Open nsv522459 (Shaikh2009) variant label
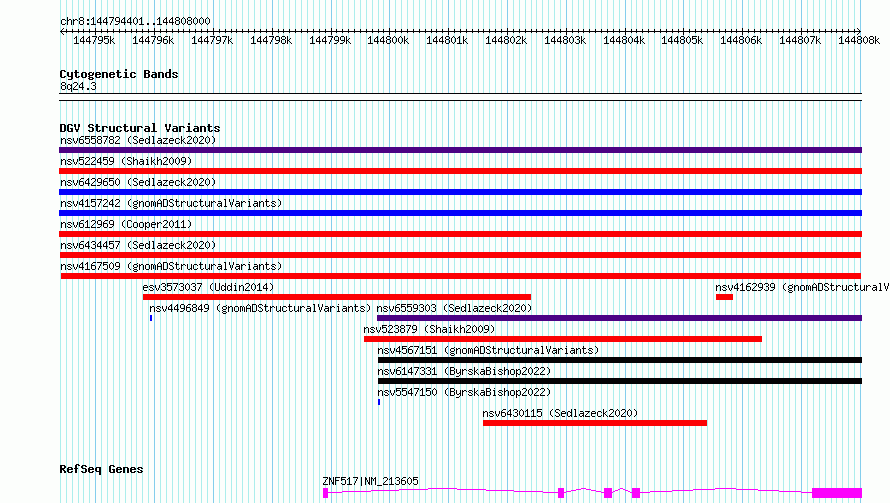The width and height of the screenshot is (890, 503). tap(126, 161)
